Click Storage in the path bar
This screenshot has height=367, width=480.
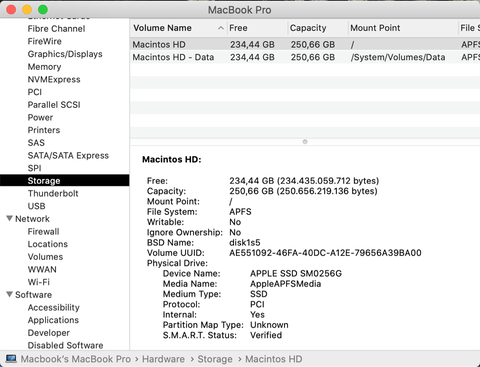point(215,359)
